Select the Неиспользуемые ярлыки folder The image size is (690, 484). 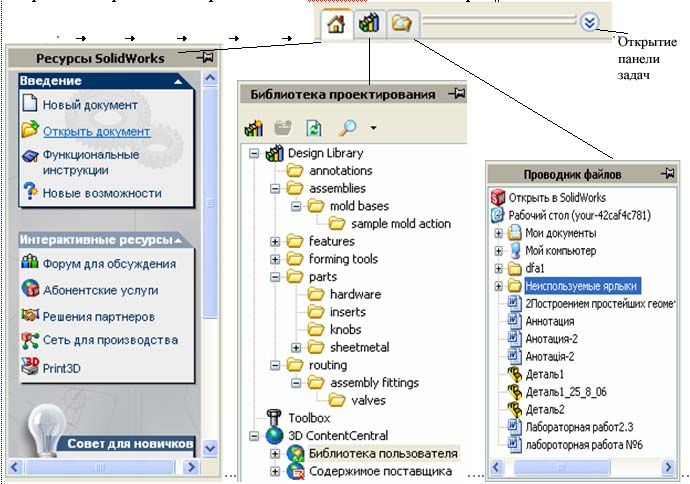581,286
